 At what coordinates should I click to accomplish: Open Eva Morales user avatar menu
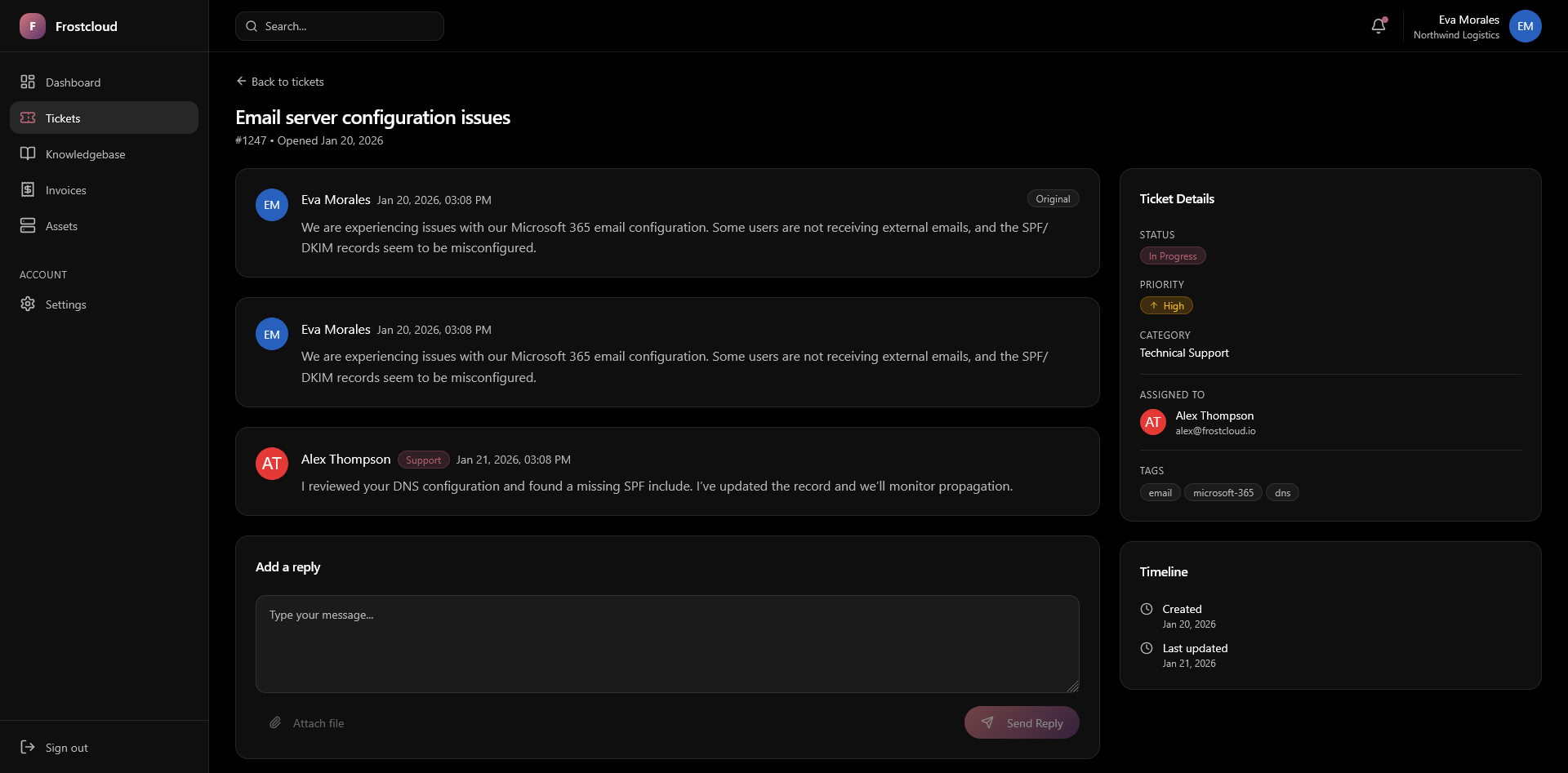pyautogui.click(x=1525, y=26)
